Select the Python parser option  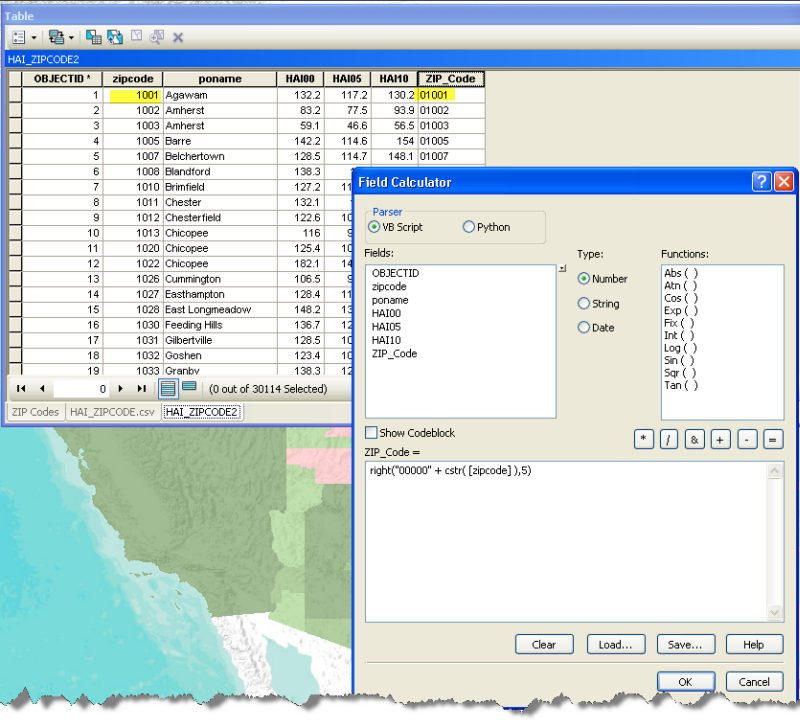click(486, 227)
